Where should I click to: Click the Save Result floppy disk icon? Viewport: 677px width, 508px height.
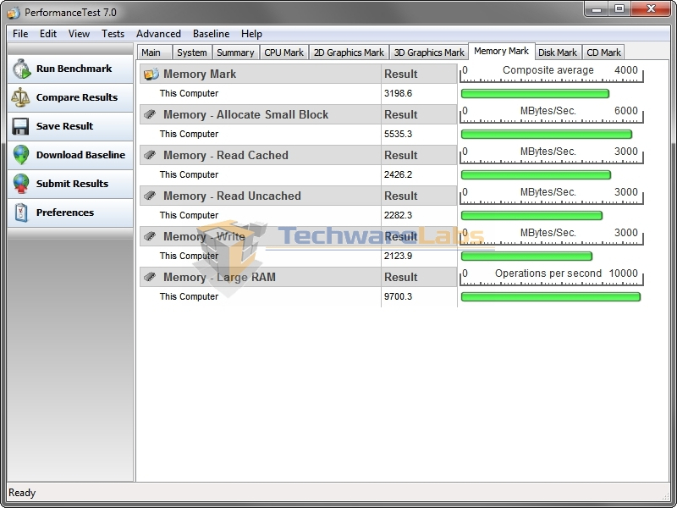[20, 126]
